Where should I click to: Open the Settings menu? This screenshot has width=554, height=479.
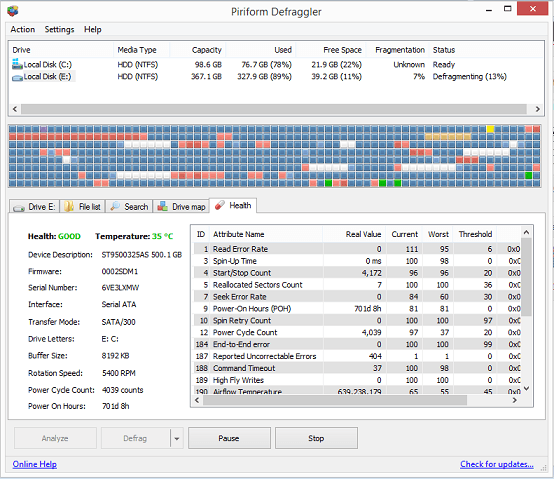tap(59, 29)
